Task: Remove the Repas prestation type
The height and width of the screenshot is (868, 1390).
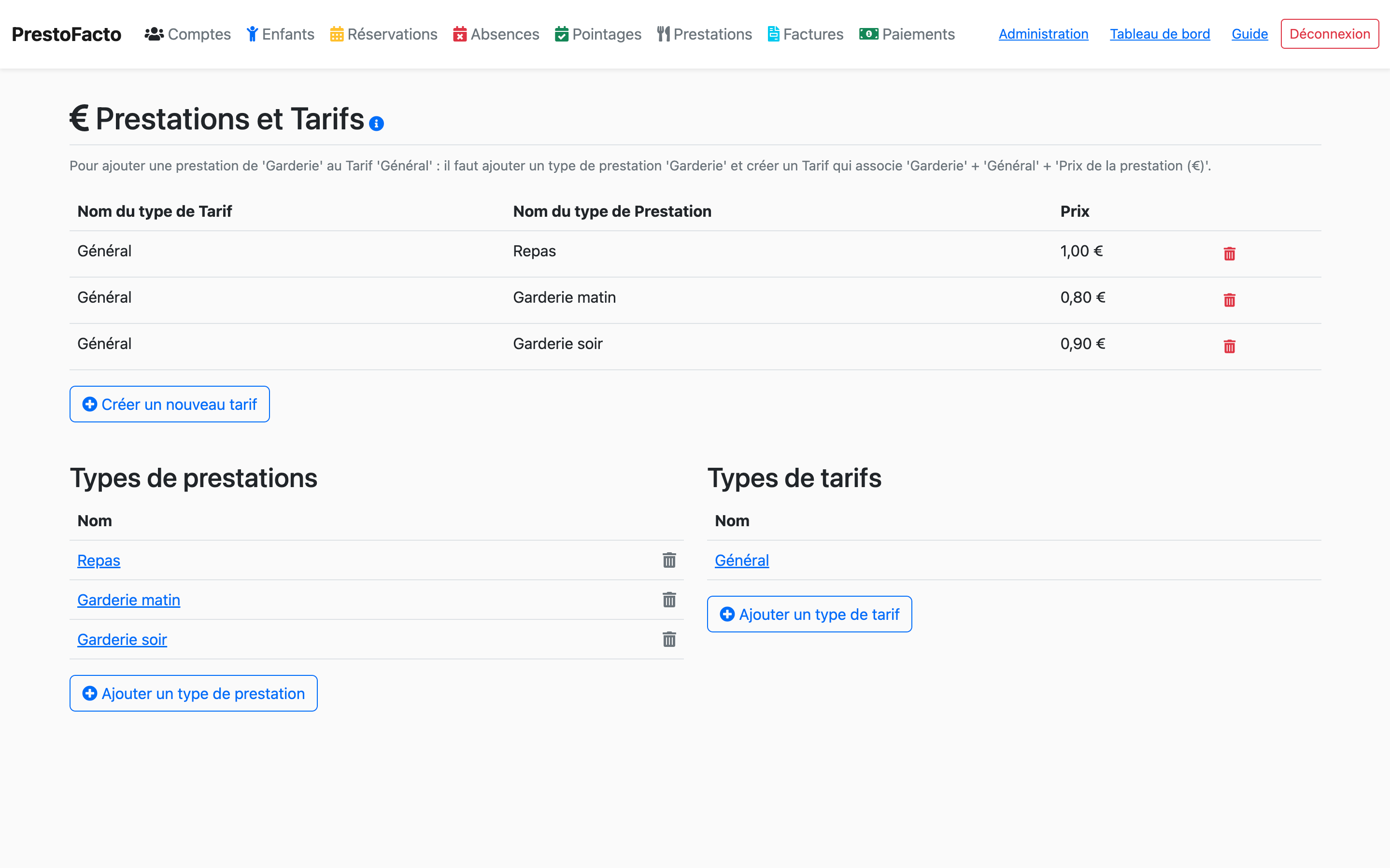Action: point(669,560)
